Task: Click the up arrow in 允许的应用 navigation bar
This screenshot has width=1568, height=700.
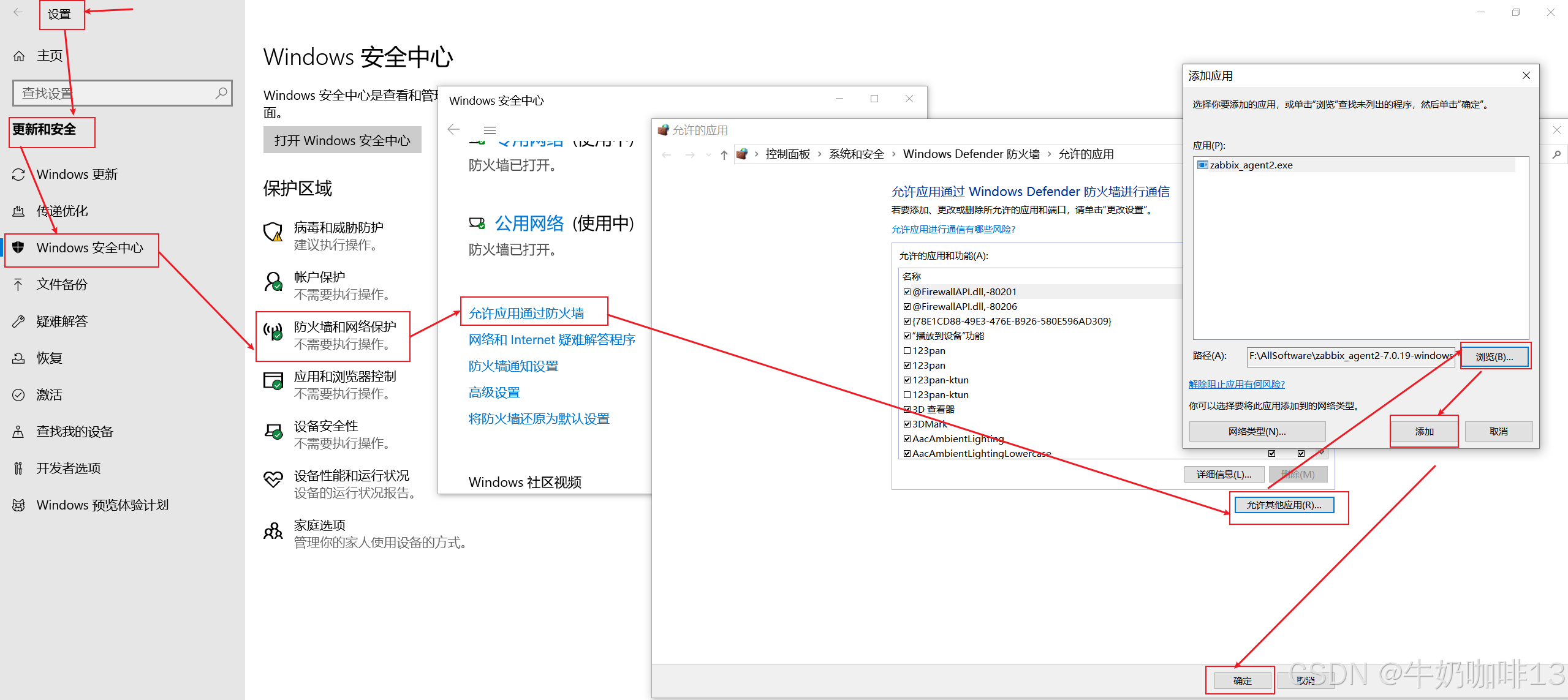Action: tap(724, 155)
